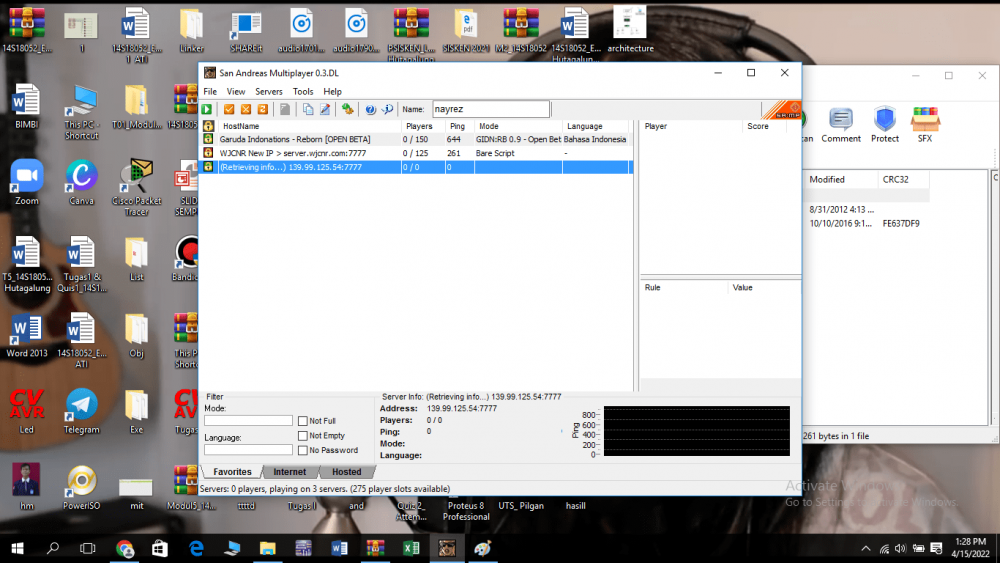Open Excel from the taskbar

coord(411,548)
